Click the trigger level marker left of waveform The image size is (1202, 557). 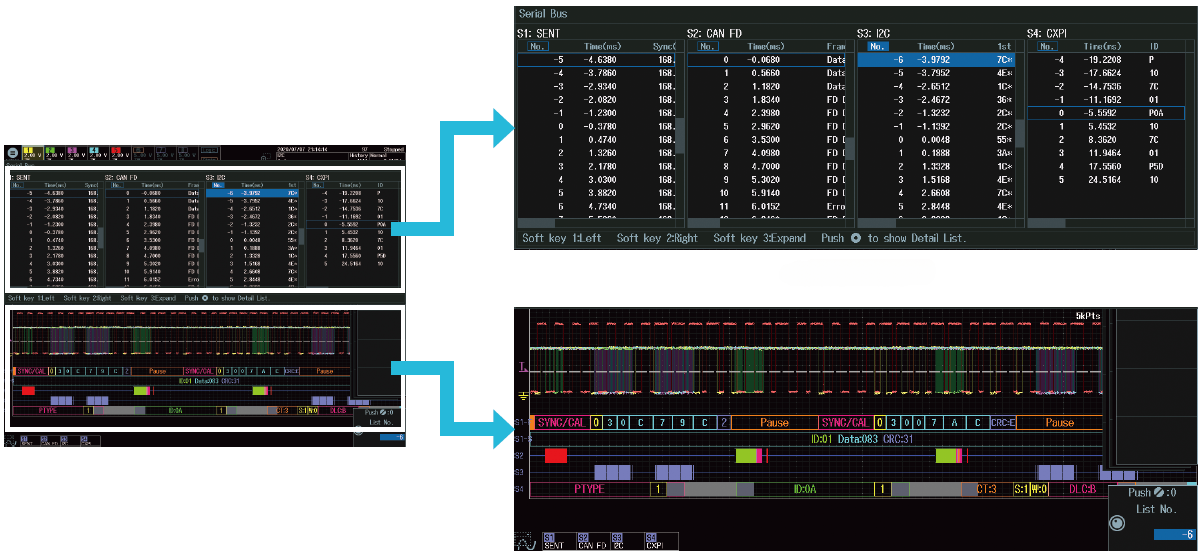[x=521, y=369]
